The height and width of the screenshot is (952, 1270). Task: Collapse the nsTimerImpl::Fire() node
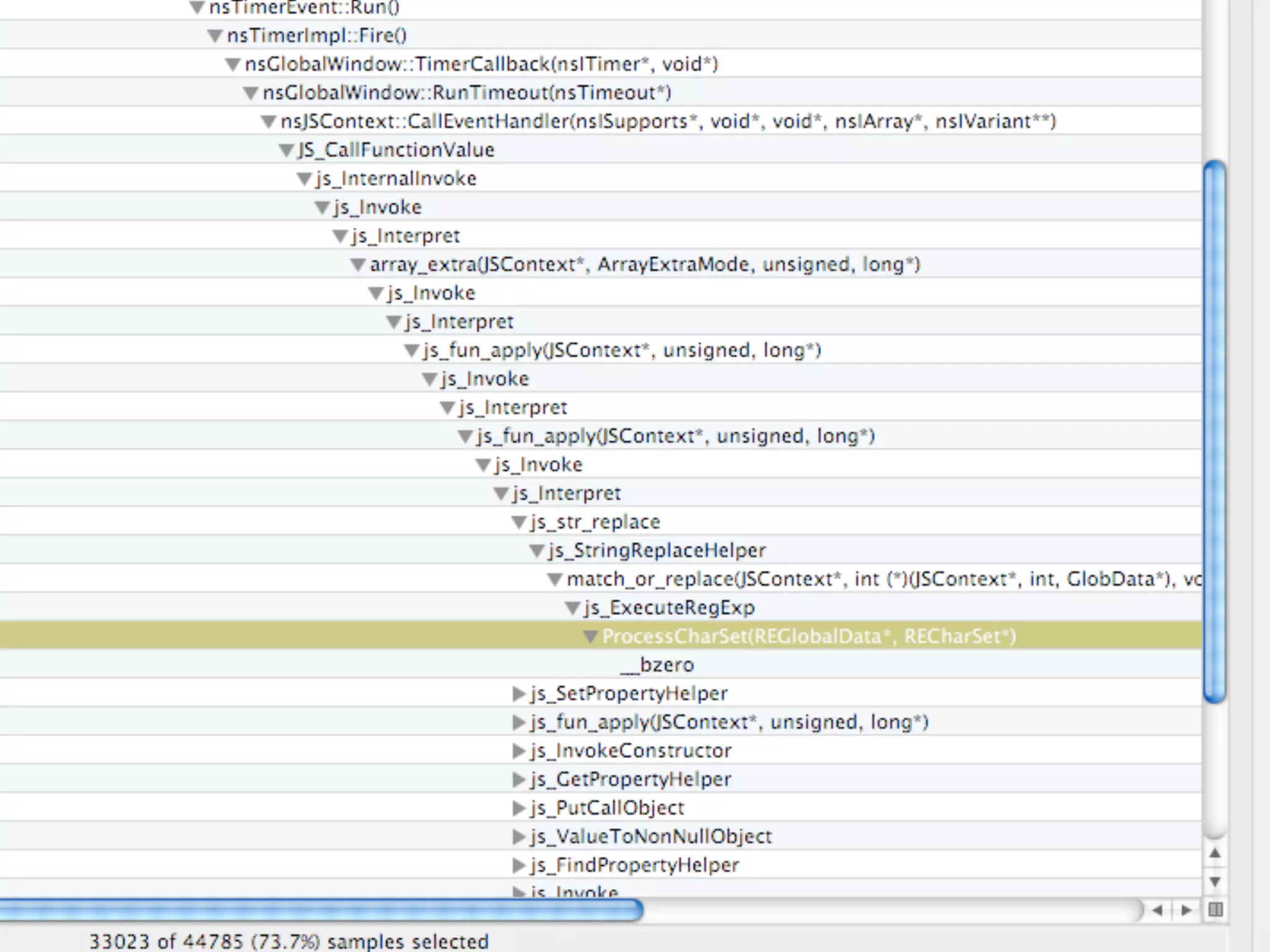coord(215,36)
